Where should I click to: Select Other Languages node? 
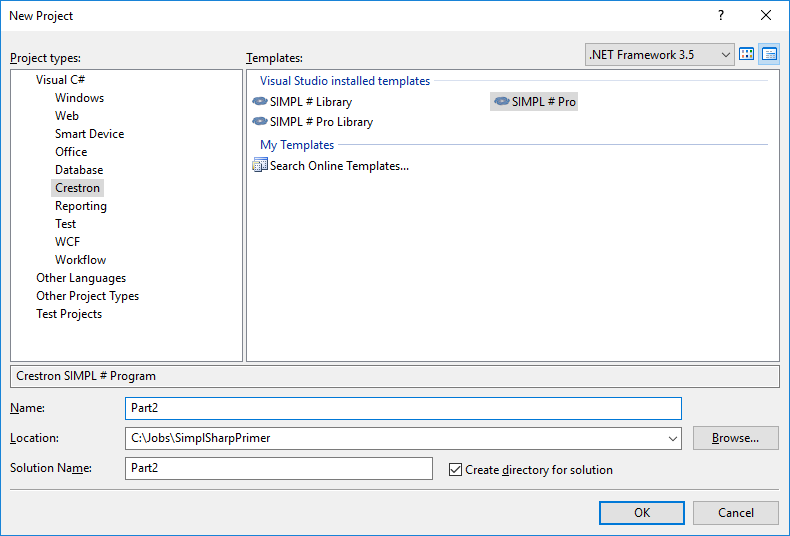[x=81, y=278]
